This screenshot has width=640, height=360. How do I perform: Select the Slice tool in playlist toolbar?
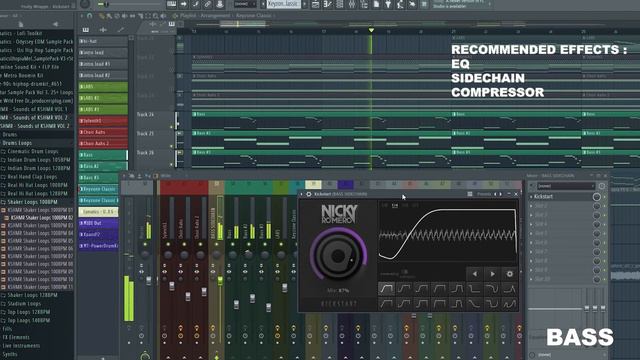140,16
